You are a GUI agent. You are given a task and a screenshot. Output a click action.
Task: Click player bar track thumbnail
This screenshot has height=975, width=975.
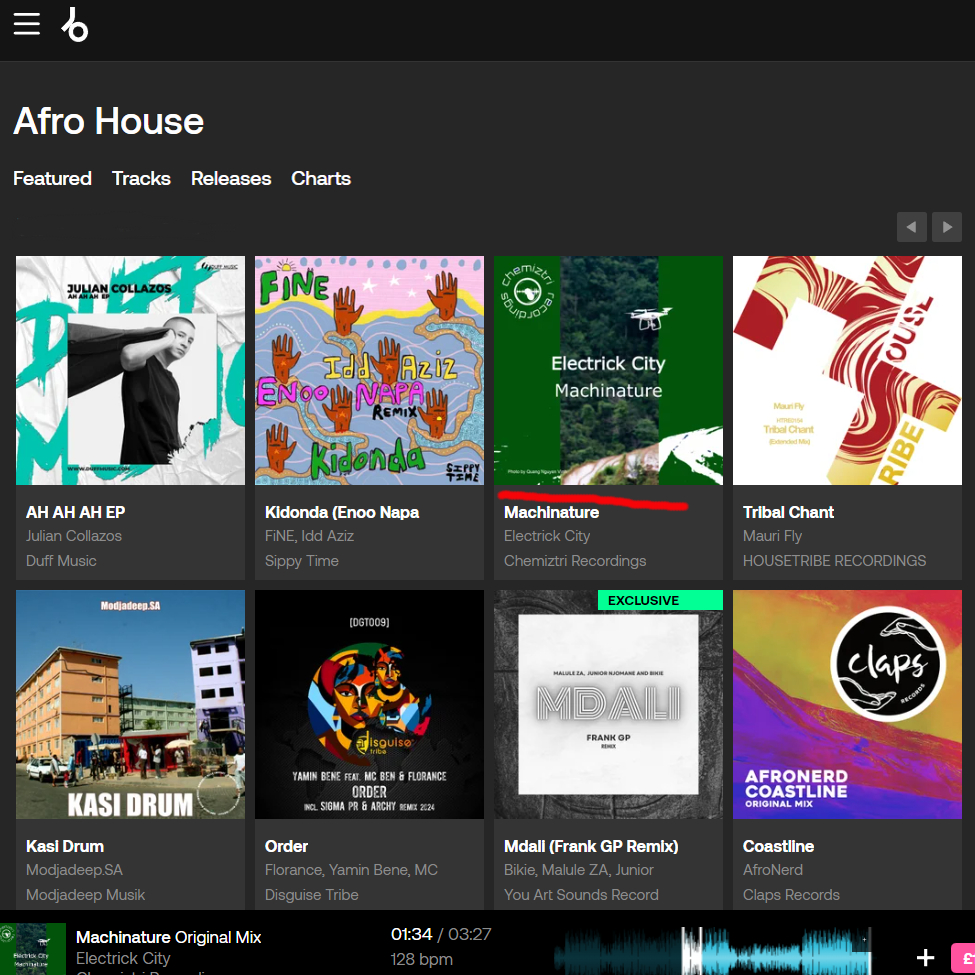(x=32, y=949)
